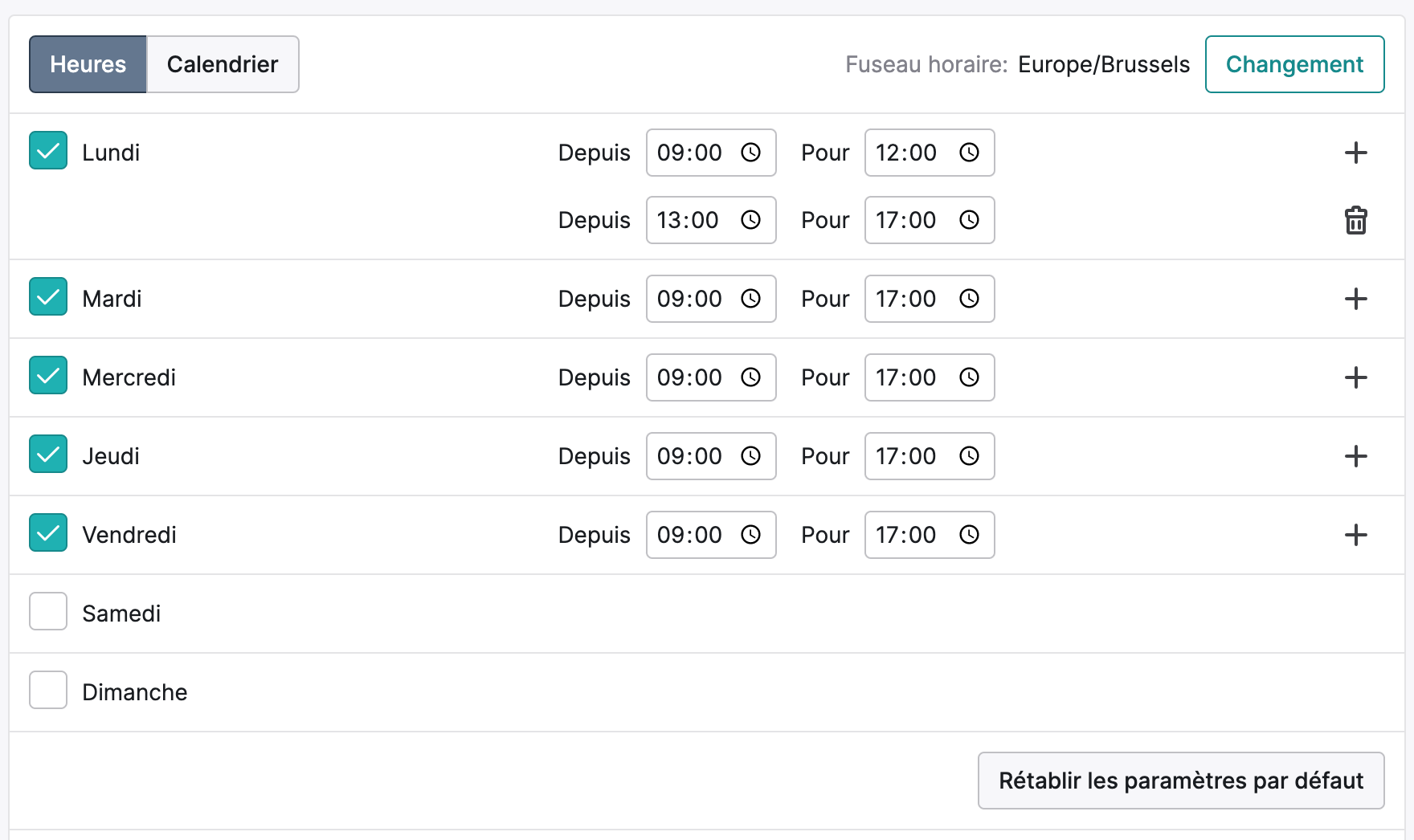This screenshot has height=840, width=1414.
Task: Switch to the Calendrier tab
Action: (223, 64)
